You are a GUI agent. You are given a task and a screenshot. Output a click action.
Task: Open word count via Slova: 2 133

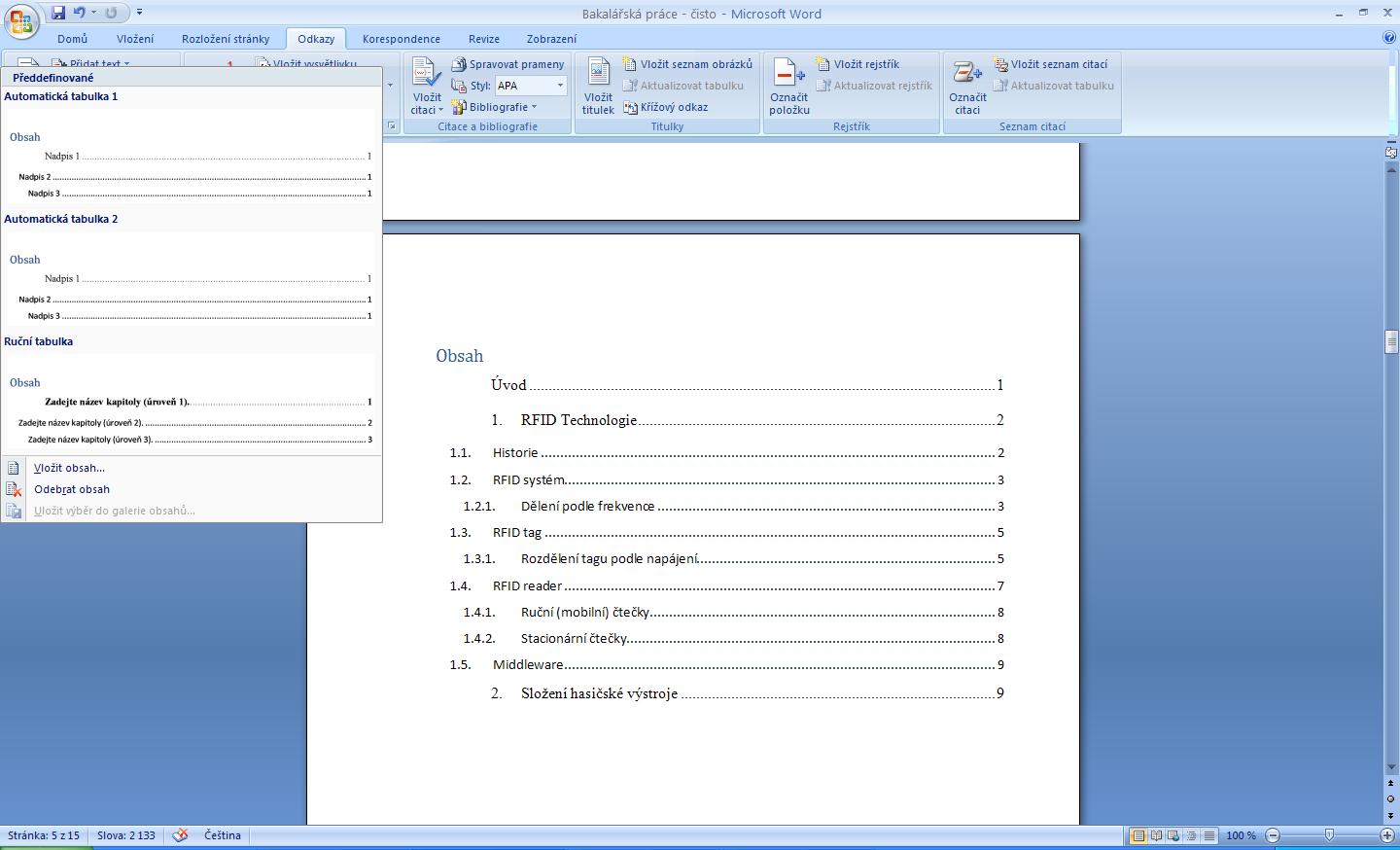pos(126,835)
